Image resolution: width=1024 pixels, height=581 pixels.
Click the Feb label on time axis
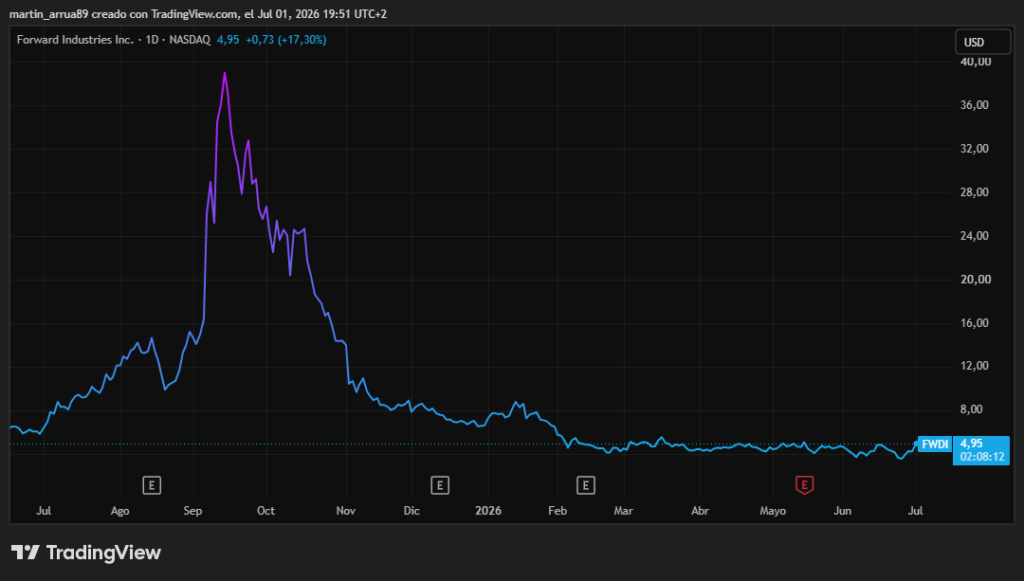pyautogui.click(x=557, y=511)
